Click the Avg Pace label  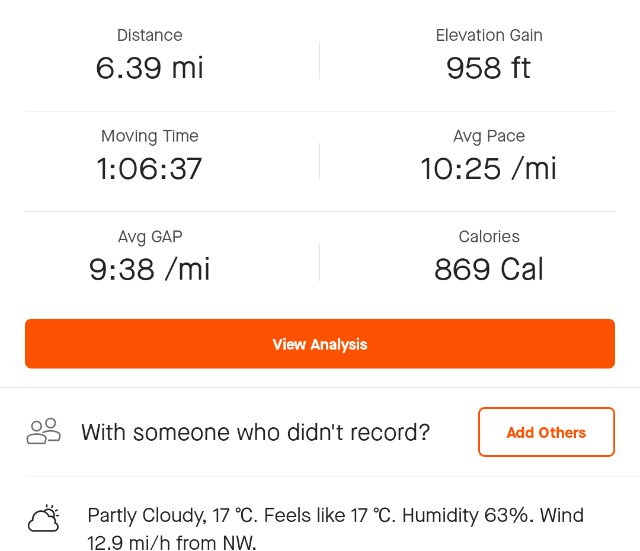coord(489,136)
